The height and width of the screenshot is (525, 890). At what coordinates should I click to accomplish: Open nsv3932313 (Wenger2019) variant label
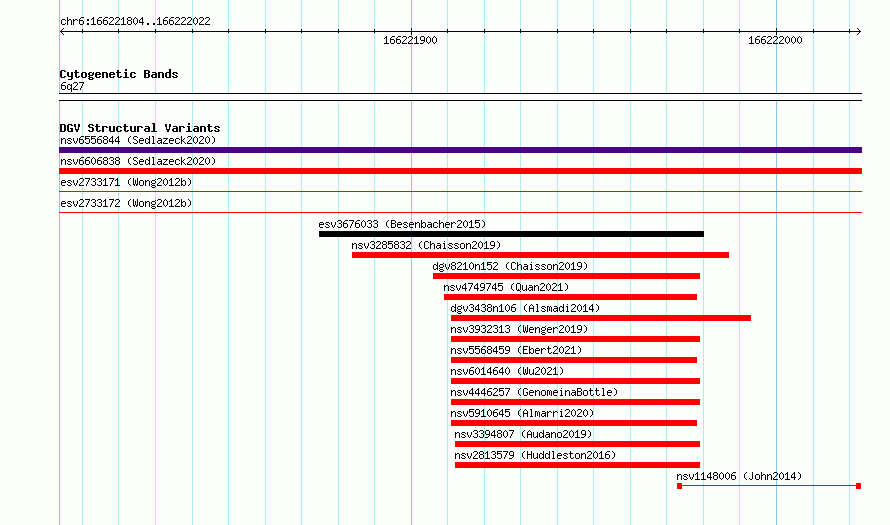point(519,329)
